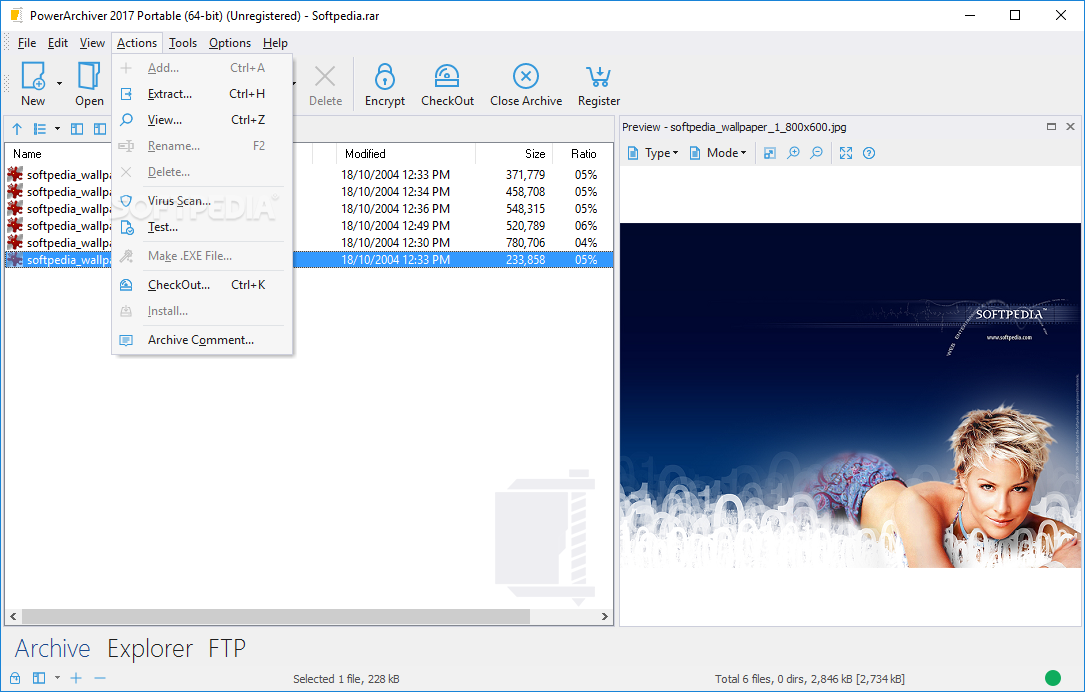Click the CheckOut toolbar icon
1085x692 pixels.
(x=447, y=76)
